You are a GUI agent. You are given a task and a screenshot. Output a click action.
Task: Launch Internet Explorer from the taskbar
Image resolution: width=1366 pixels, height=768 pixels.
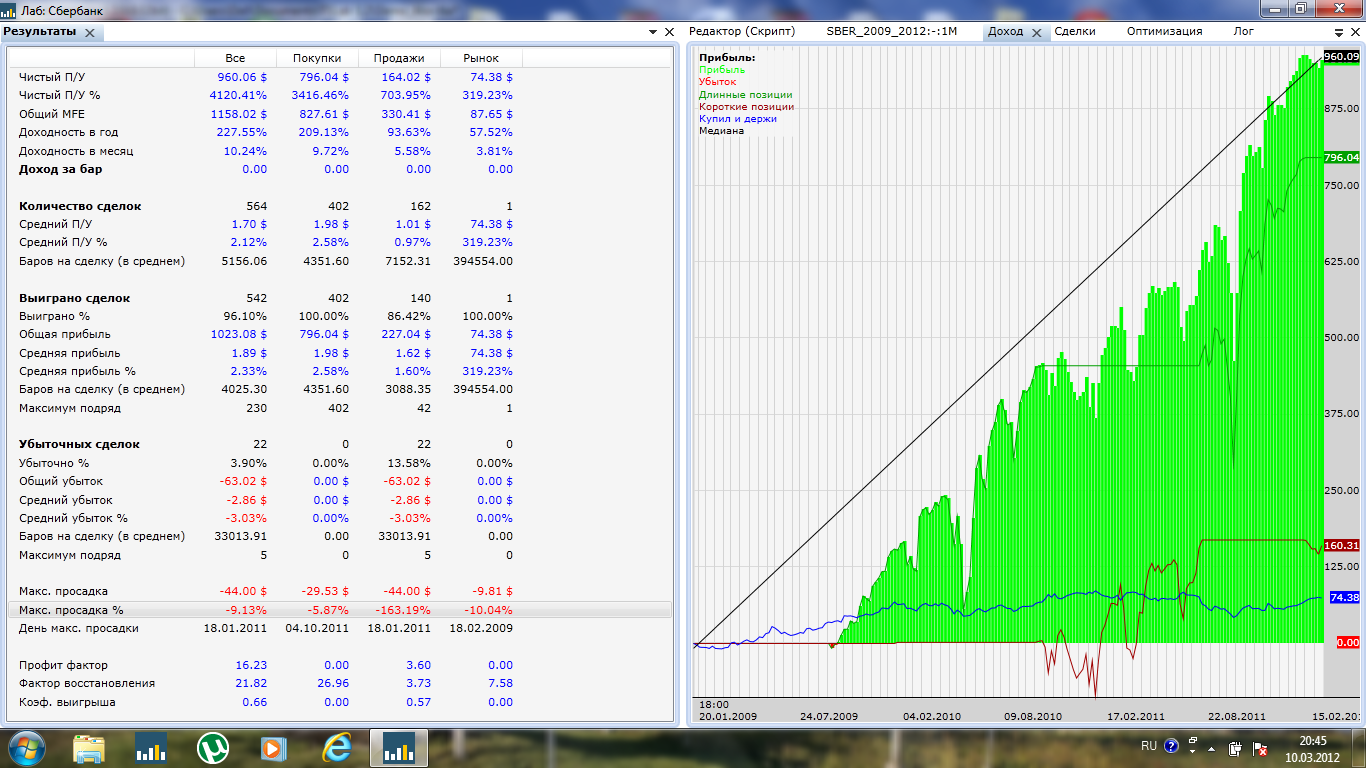pyautogui.click(x=336, y=748)
